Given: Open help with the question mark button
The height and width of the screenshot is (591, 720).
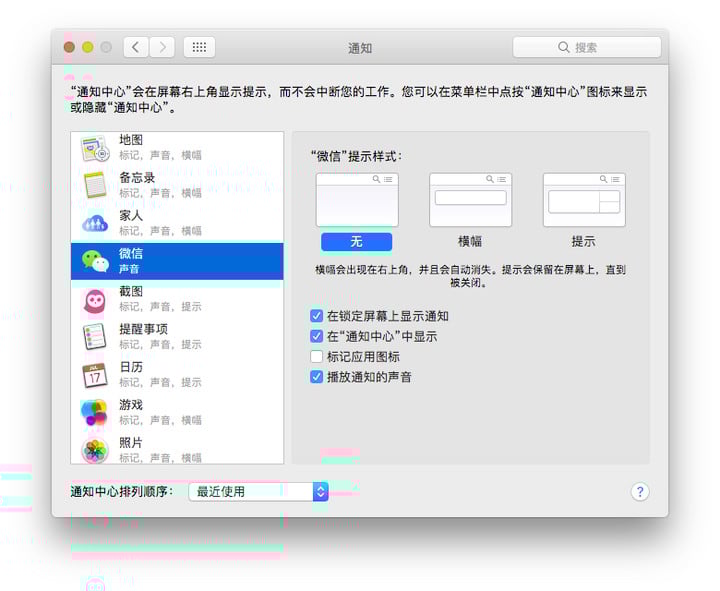Looking at the screenshot, I should [640, 491].
